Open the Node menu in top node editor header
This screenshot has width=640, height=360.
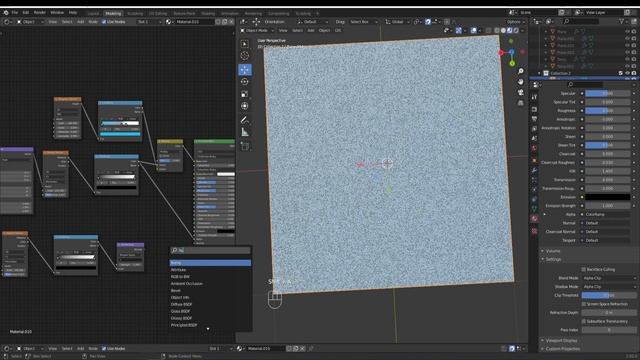(x=93, y=22)
